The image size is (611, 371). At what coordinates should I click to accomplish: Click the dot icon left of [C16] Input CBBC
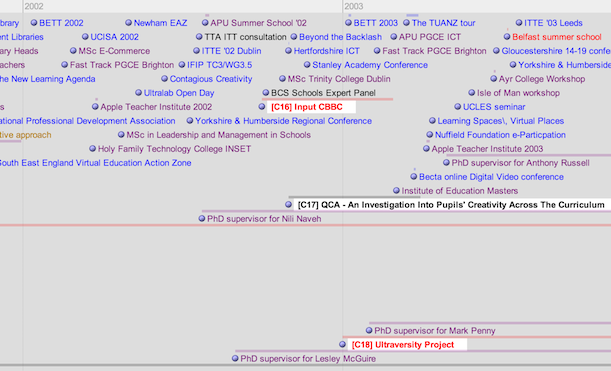coord(262,107)
